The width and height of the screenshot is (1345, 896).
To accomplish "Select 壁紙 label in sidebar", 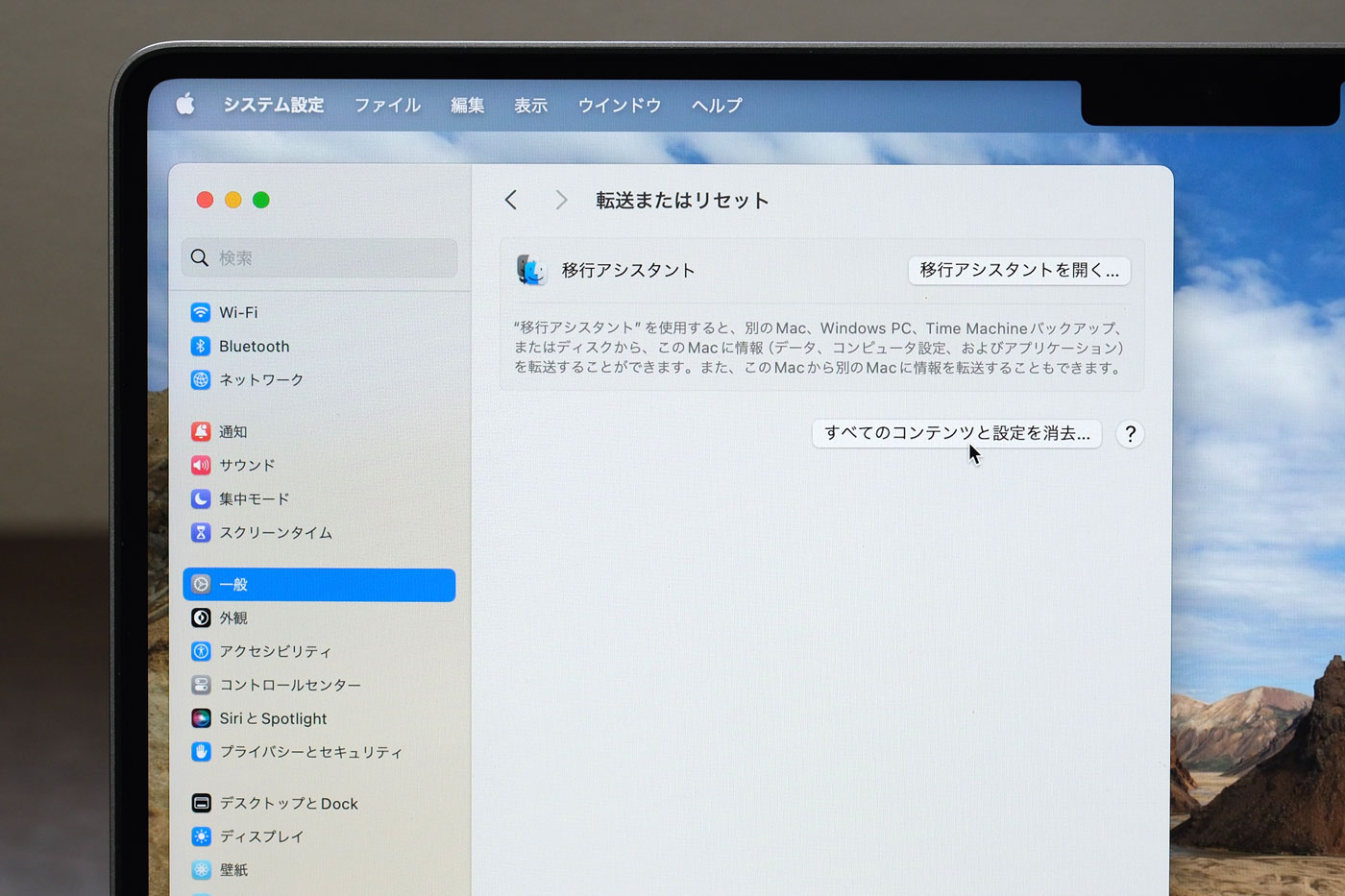I will pos(233,870).
